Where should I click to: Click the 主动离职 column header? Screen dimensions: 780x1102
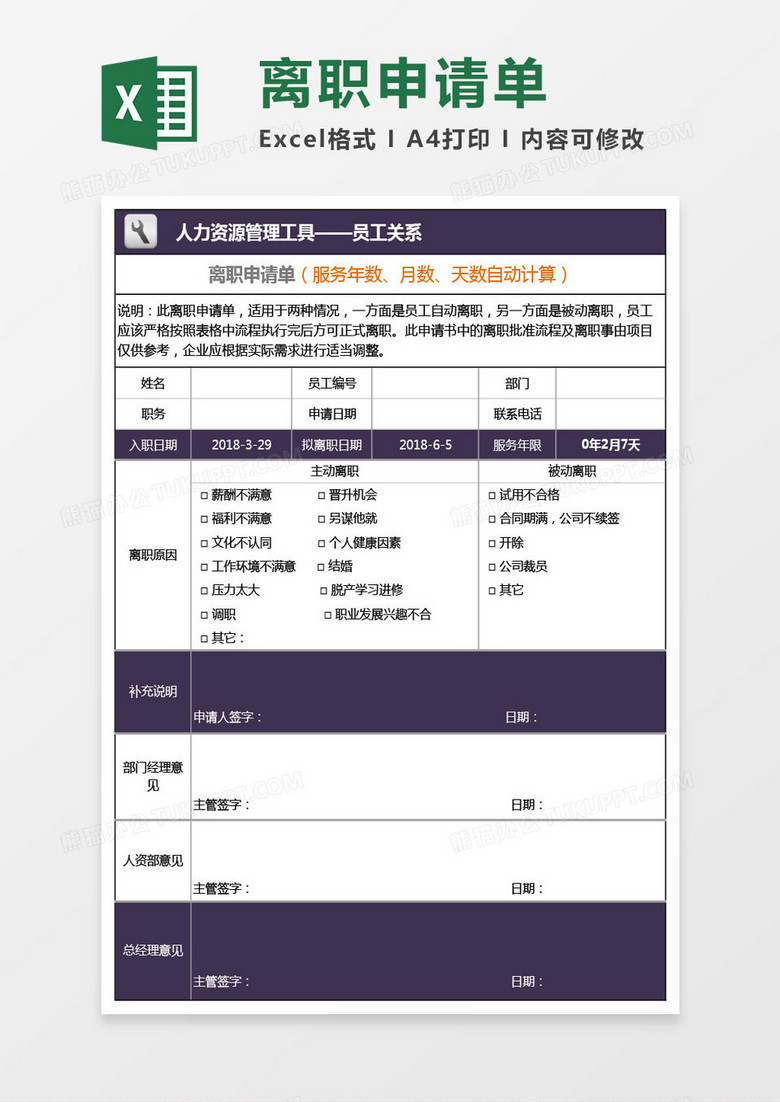click(334, 472)
